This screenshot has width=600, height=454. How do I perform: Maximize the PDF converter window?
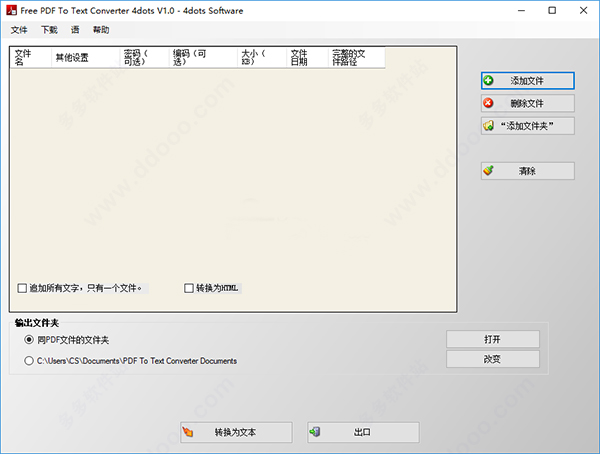click(552, 11)
